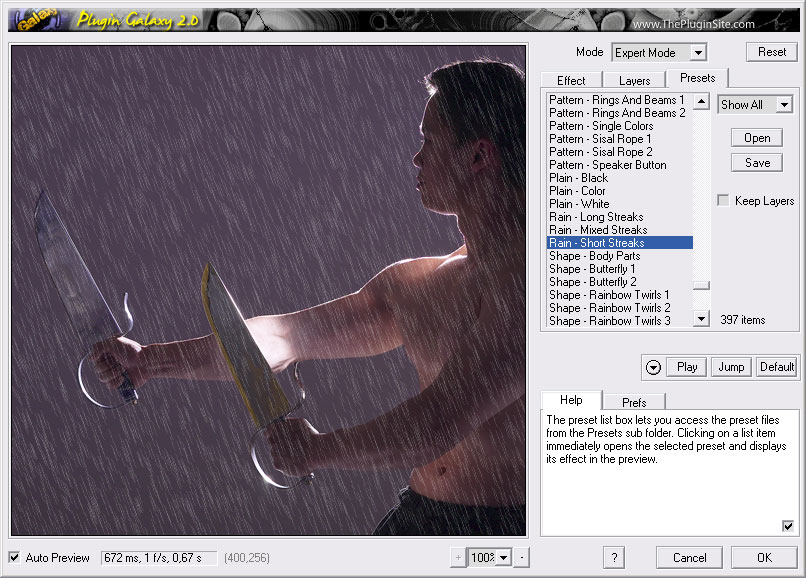The image size is (806, 578).
Task: Select preset Plain - White
Action: pos(620,204)
